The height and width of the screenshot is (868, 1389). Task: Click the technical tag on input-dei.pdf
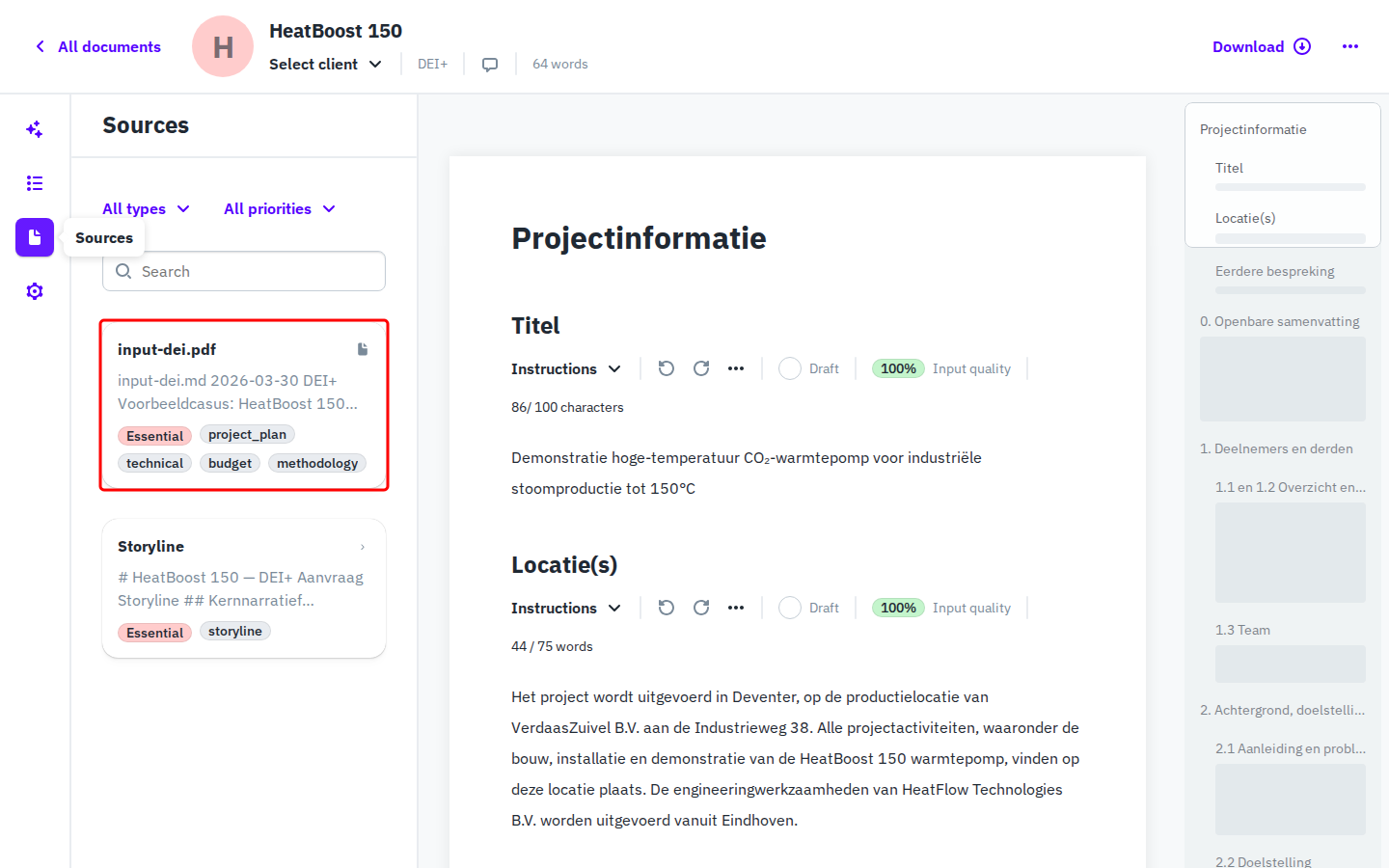[154, 463]
